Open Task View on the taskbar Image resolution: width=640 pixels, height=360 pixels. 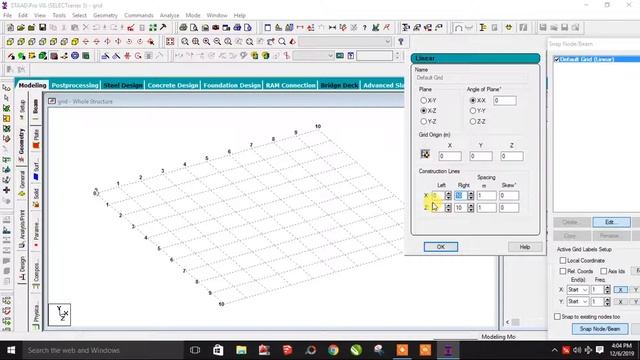pos(195,350)
